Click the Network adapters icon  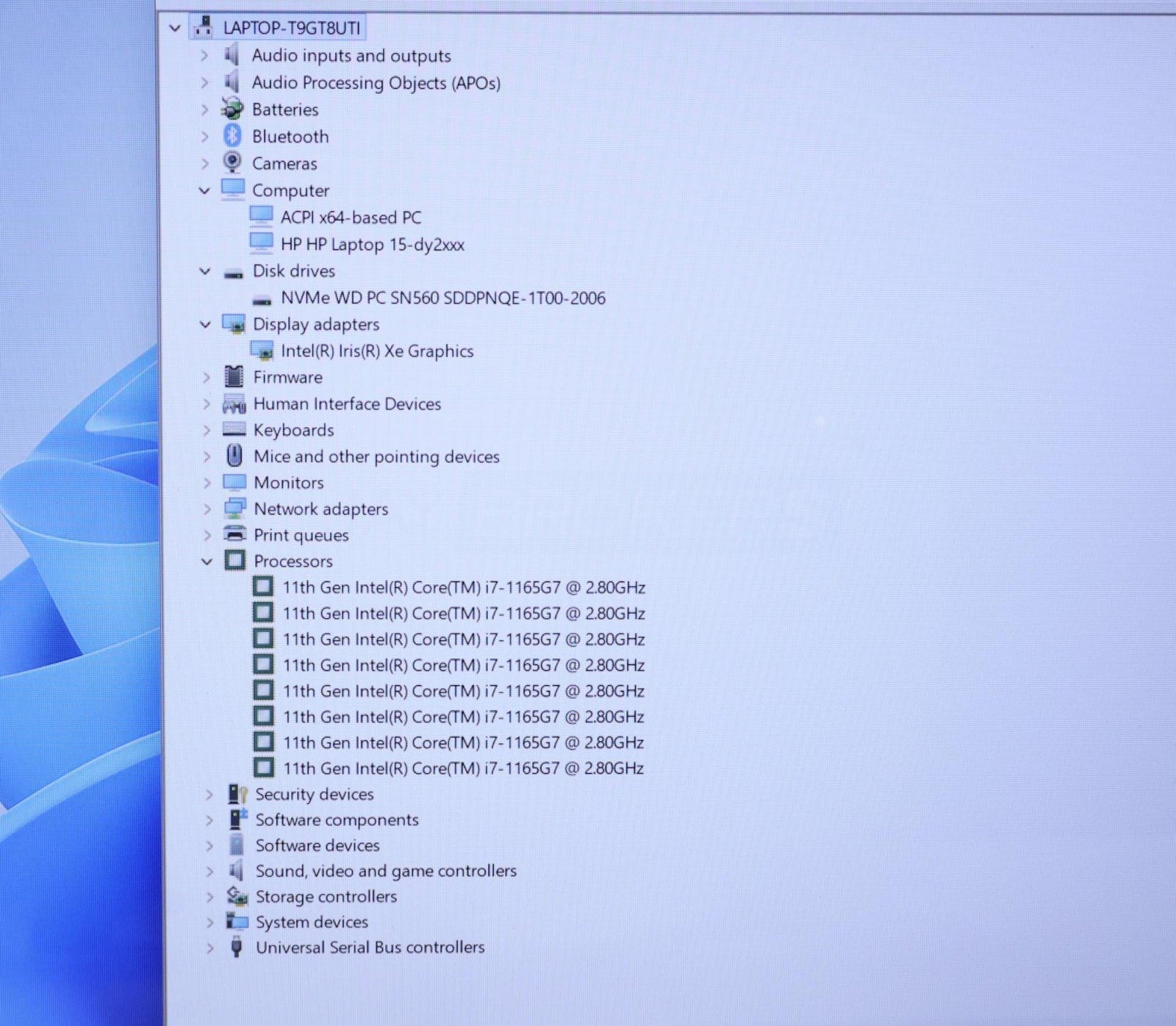tap(234, 509)
